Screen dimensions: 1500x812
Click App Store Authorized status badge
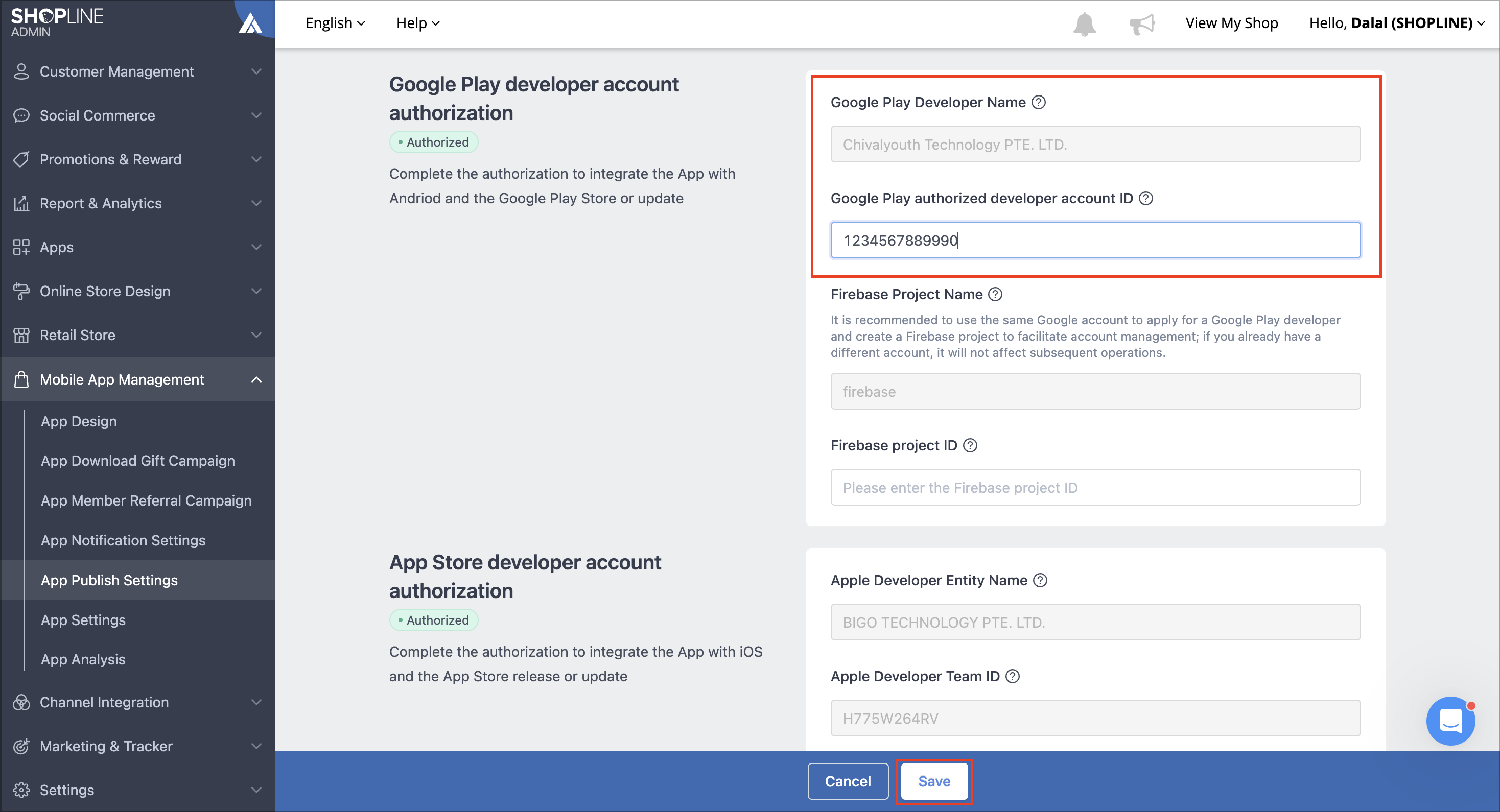point(434,620)
